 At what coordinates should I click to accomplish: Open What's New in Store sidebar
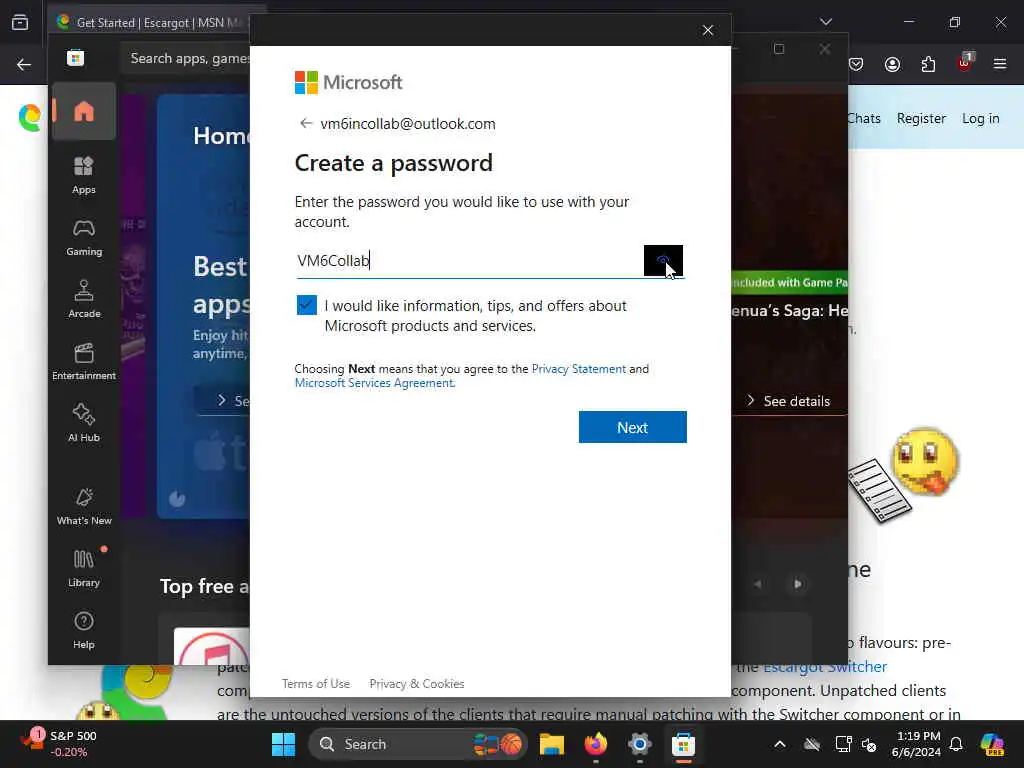(84, 506)
